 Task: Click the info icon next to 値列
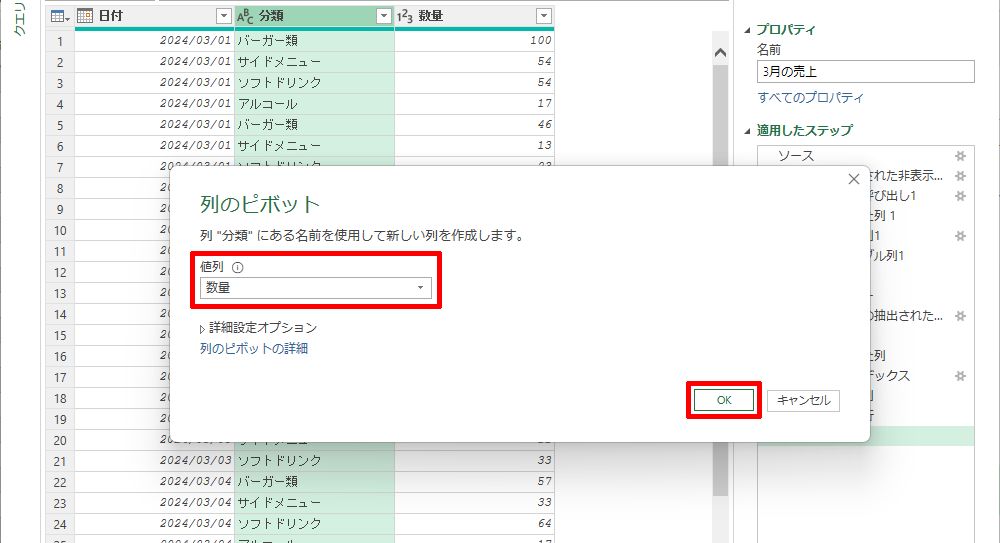coord(238,268)
